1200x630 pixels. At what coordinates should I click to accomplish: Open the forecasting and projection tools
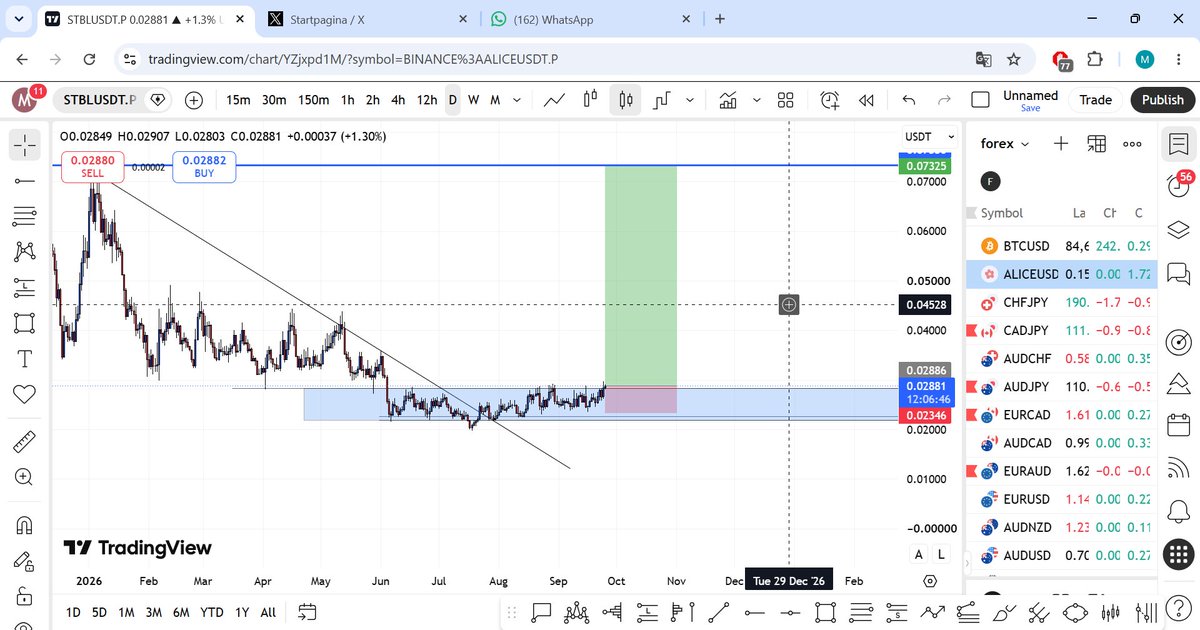point(25,288)
